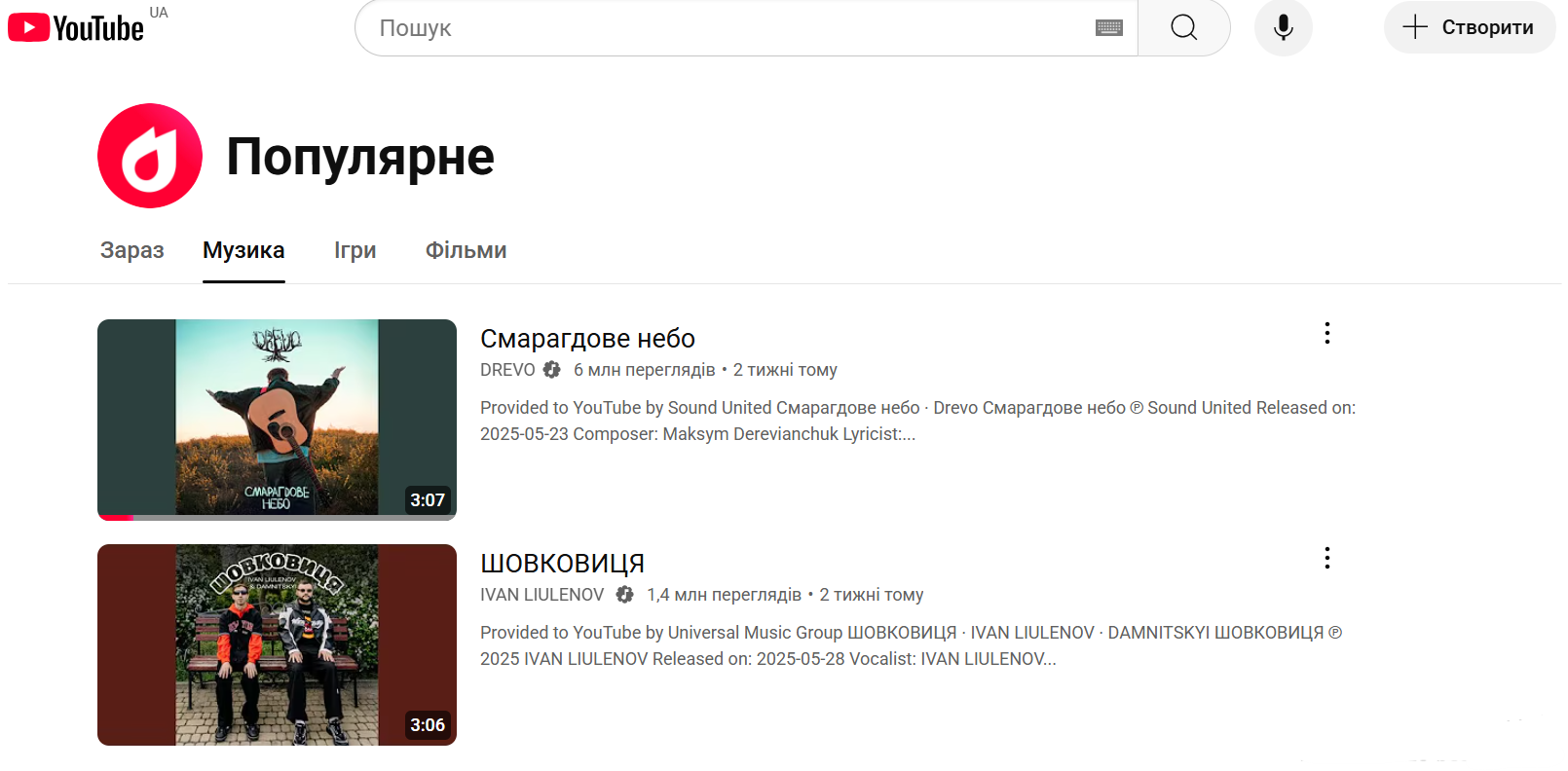This screenshot has height=771, width=1568.
Task: Click the magnifying glass search button
Action: (x=1184, y=27)
